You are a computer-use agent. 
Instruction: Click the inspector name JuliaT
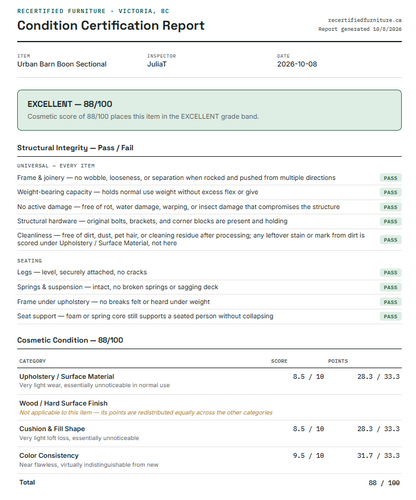157,64
